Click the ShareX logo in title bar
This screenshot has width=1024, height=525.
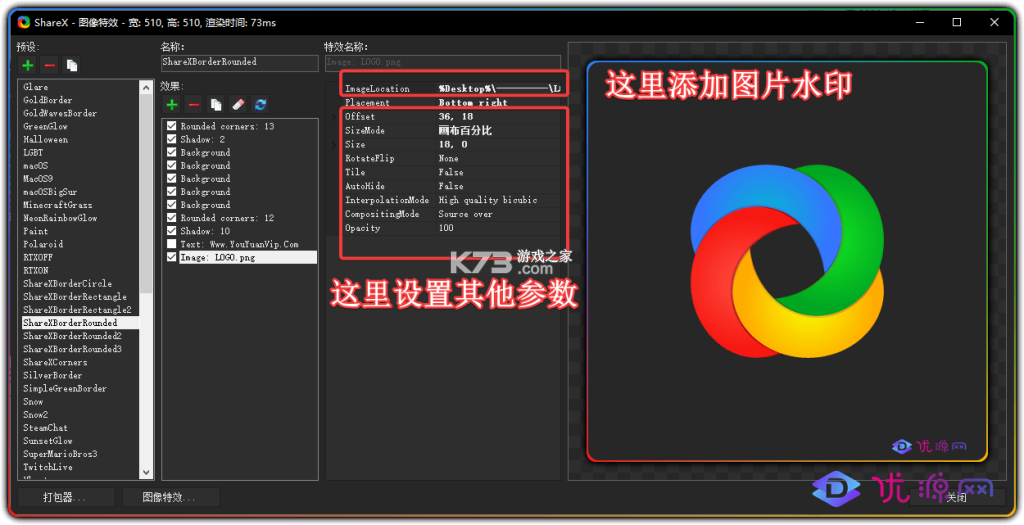[24, 22]
